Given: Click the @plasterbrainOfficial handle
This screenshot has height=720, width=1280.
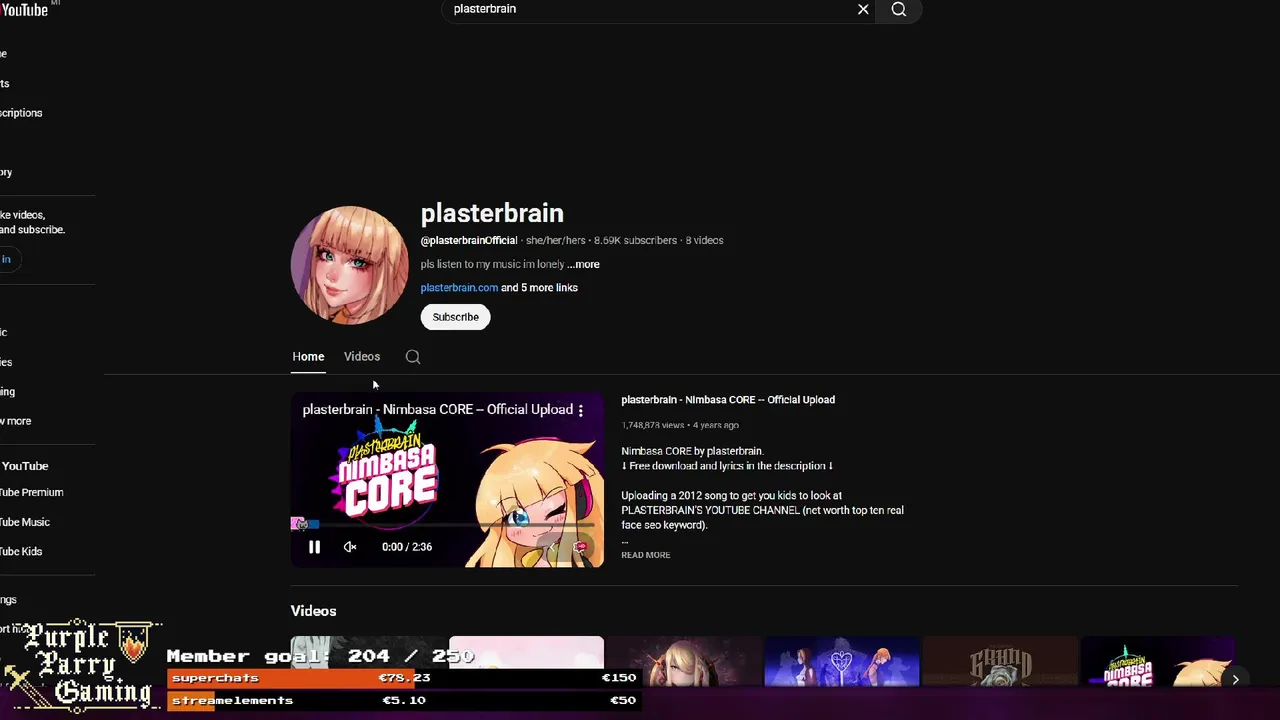Looking at the screenshot, I should tap(469, 241).
